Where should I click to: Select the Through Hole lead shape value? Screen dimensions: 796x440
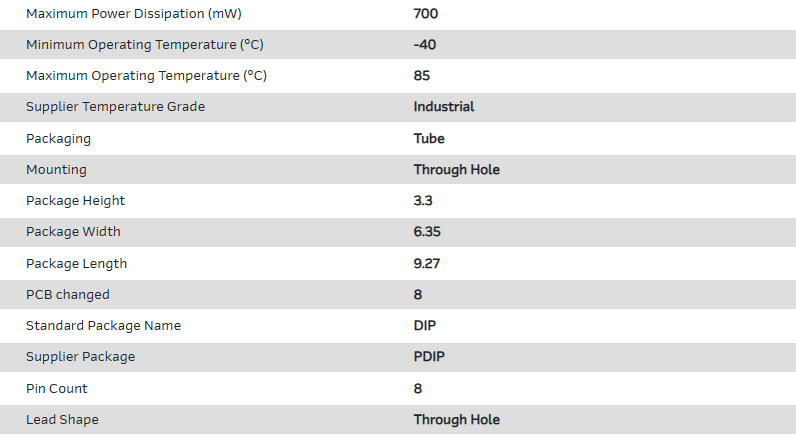[x=456, y=420]
